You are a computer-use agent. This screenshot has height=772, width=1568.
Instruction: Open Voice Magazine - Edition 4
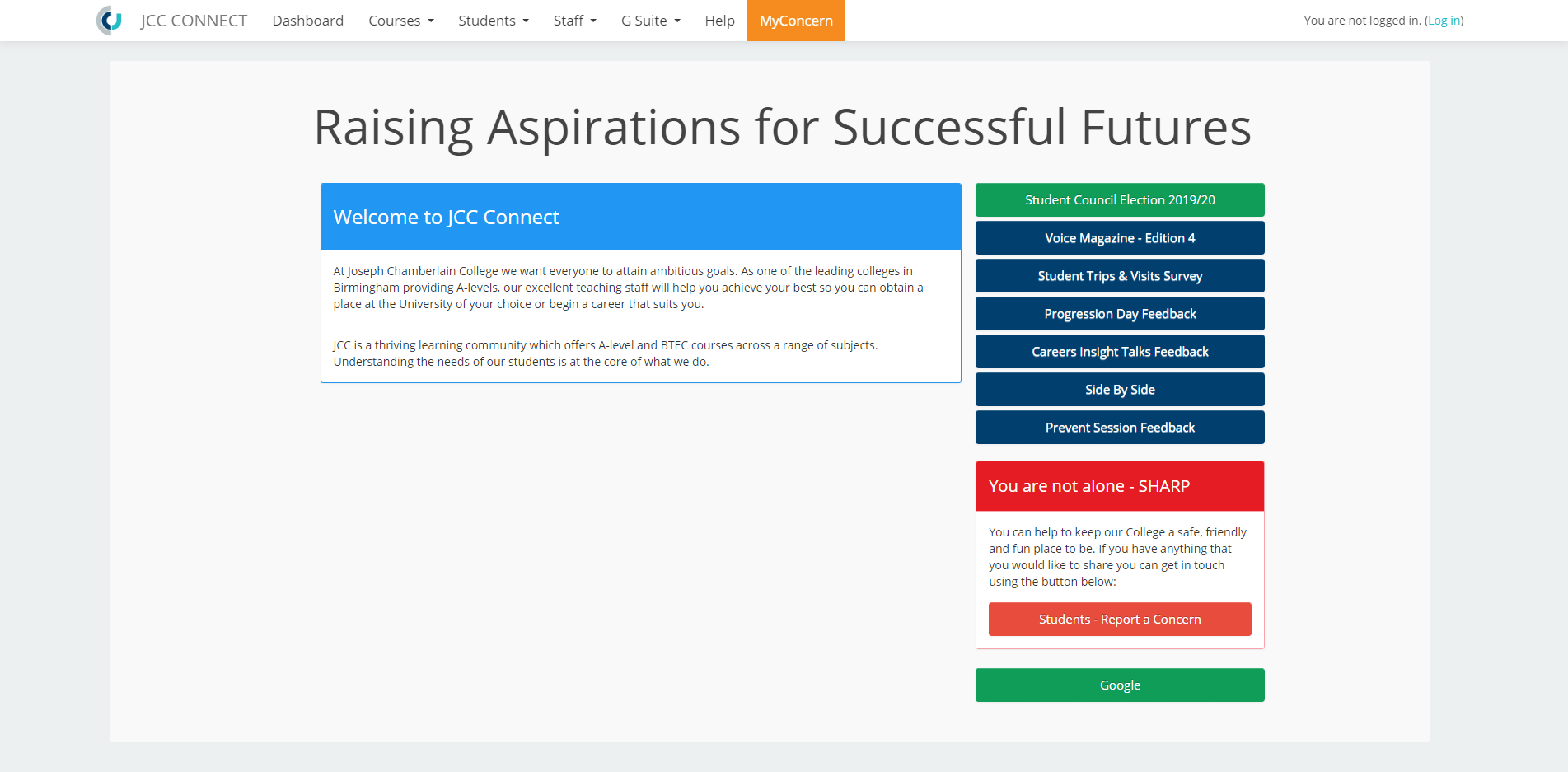[1120, 238]
